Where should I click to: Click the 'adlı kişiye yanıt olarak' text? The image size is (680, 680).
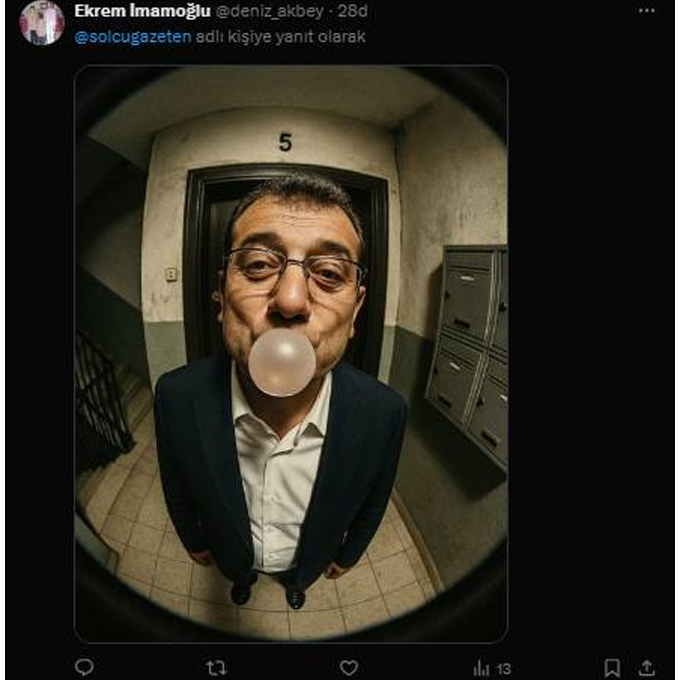[x=281, y=37]
